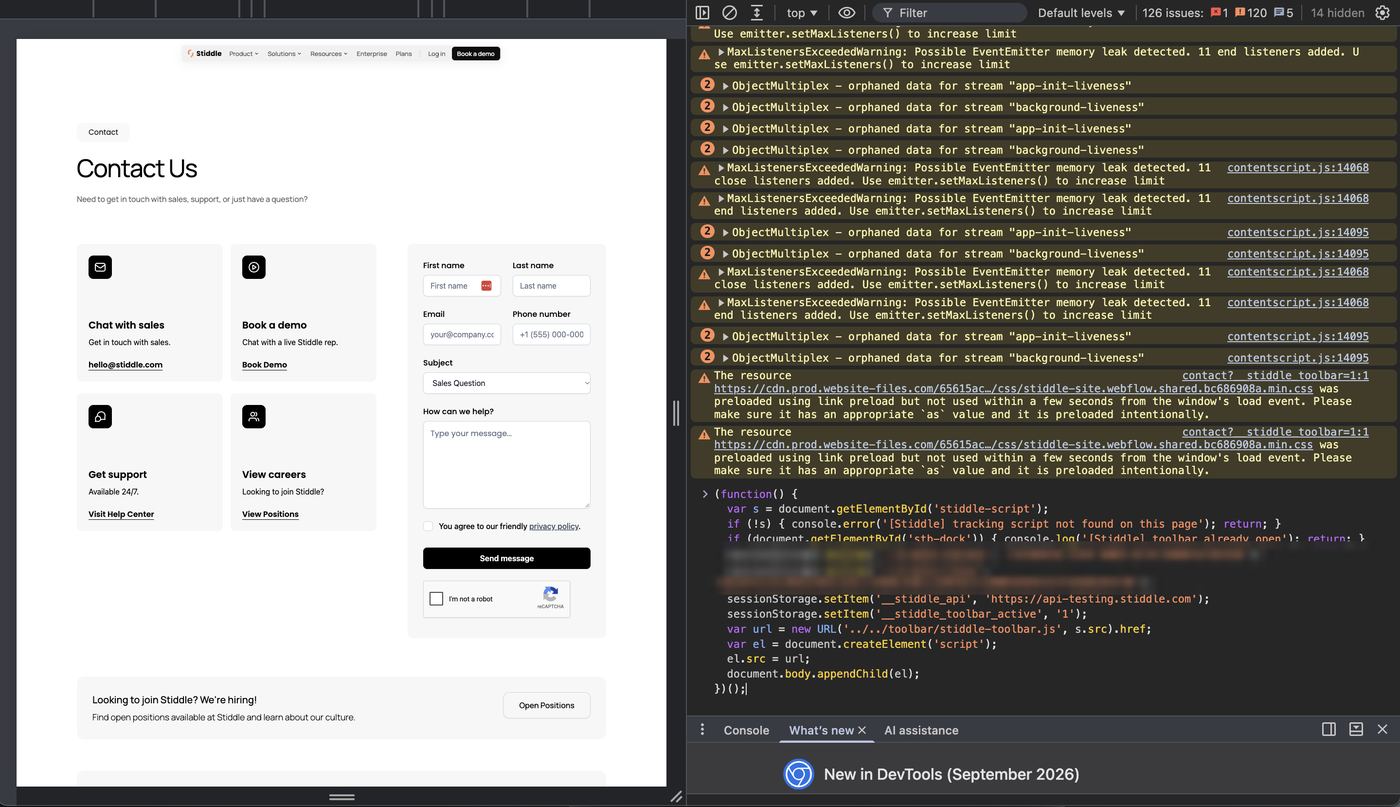Open the Solutions navbar dropdown

click(284, 54)
